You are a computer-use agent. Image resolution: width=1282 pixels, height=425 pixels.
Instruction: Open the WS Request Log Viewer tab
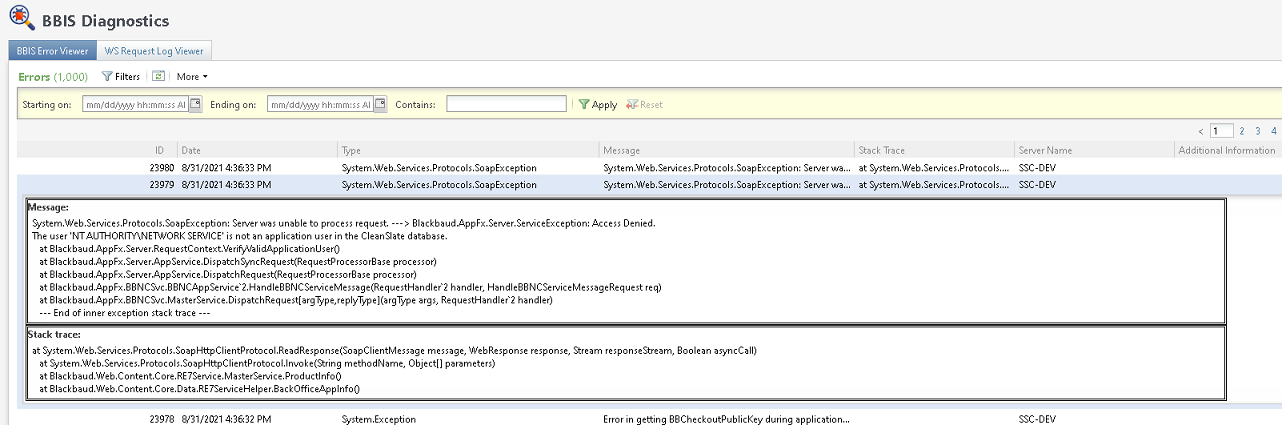tap(154, 51)
